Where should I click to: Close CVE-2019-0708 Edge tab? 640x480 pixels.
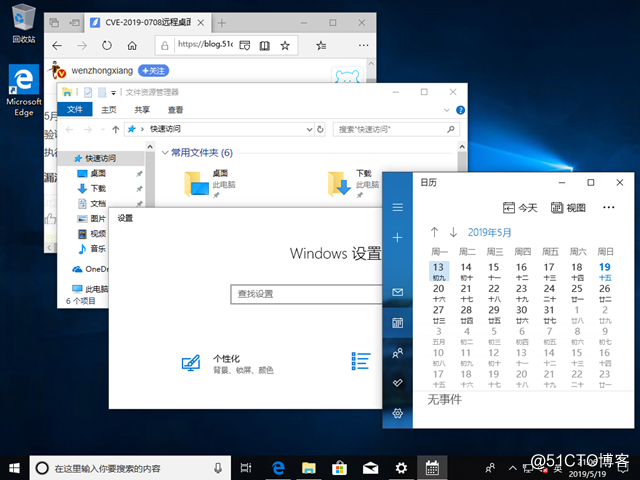(201, 23)
